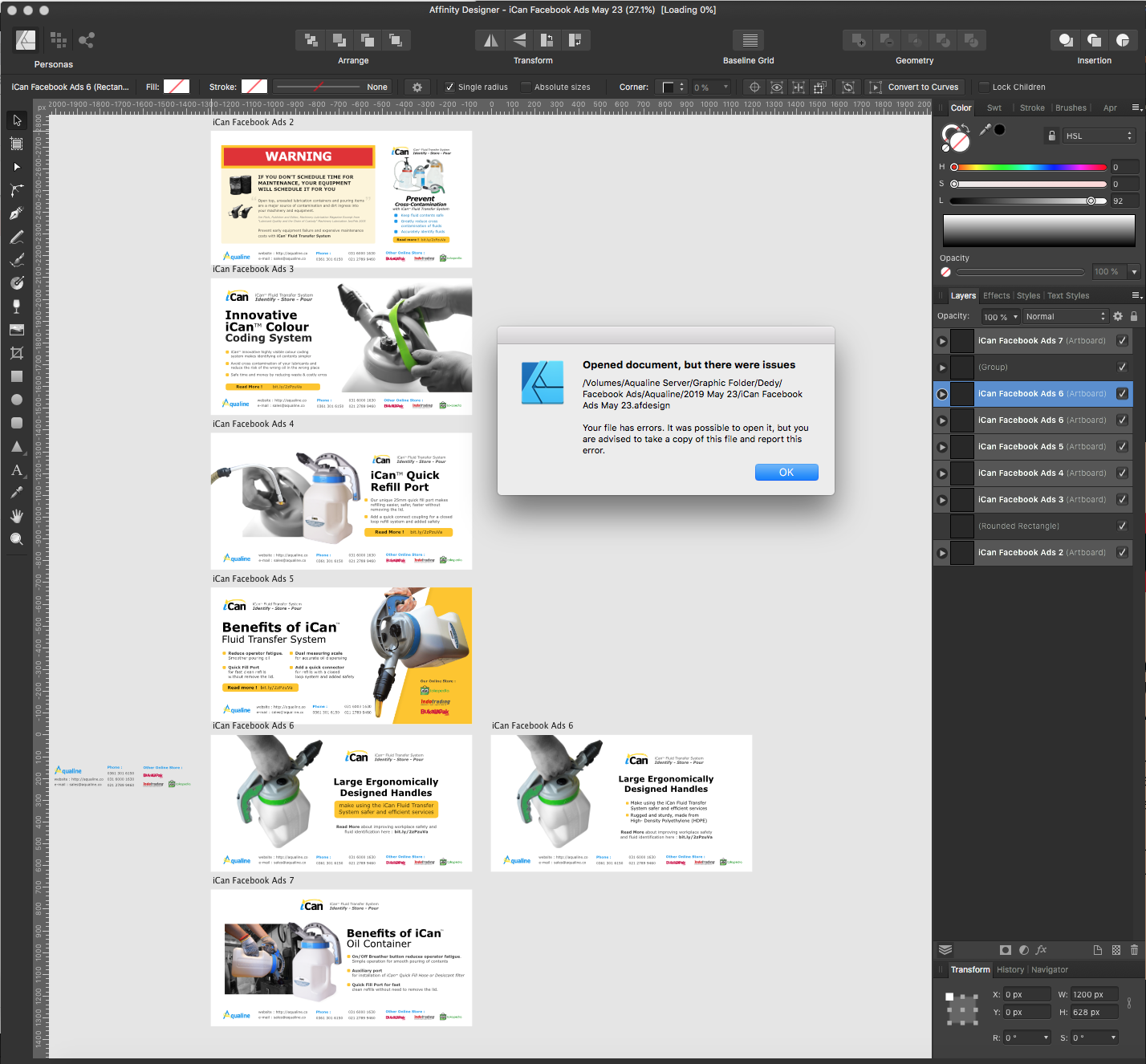
Task: Select the View (hand) tool
Action: click(x=17, y=516)
